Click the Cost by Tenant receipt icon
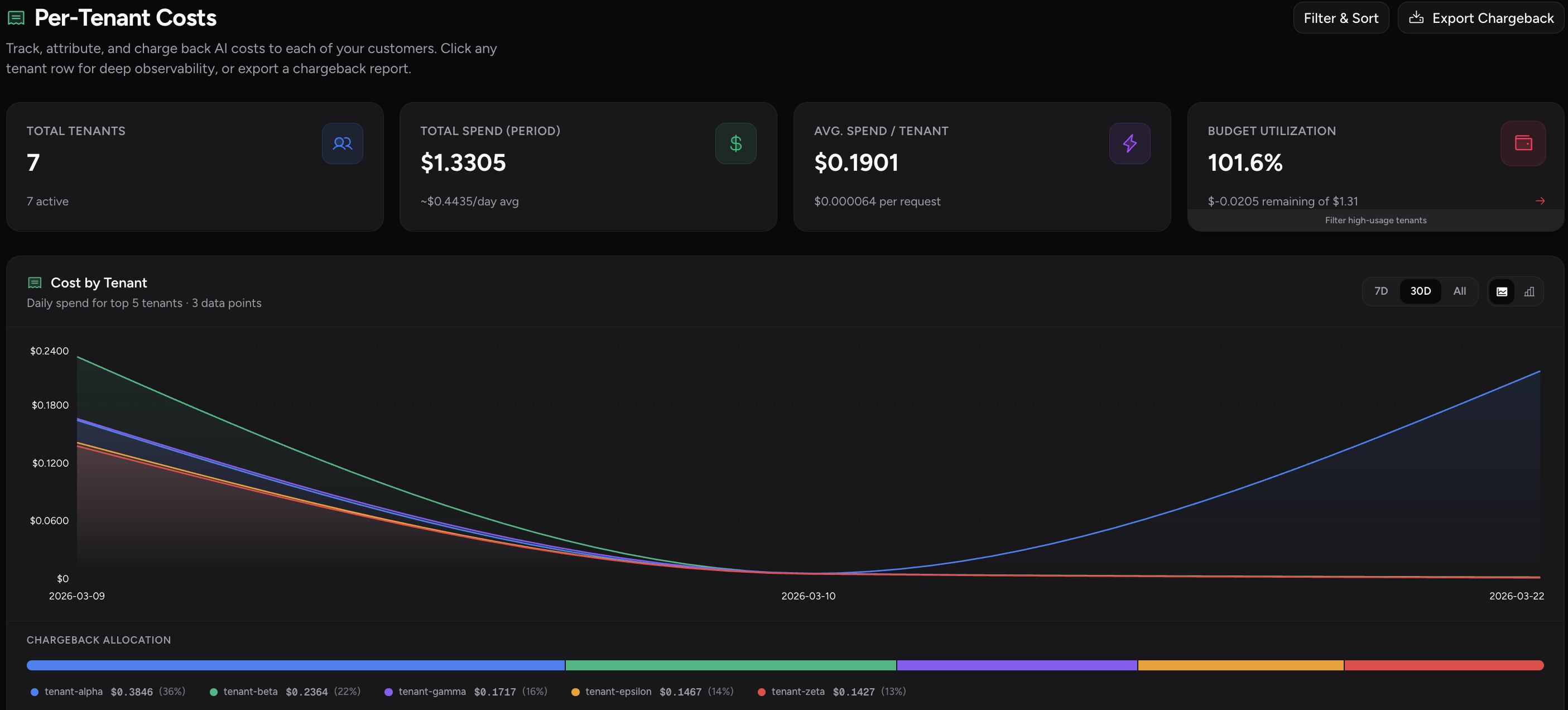The image size is (1568, 710). [x=35, y=282]
